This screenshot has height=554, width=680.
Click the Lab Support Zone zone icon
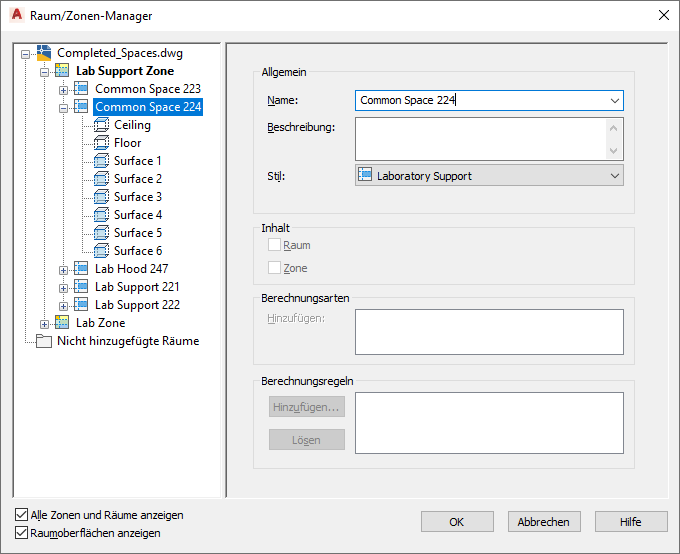coord(62,71)
